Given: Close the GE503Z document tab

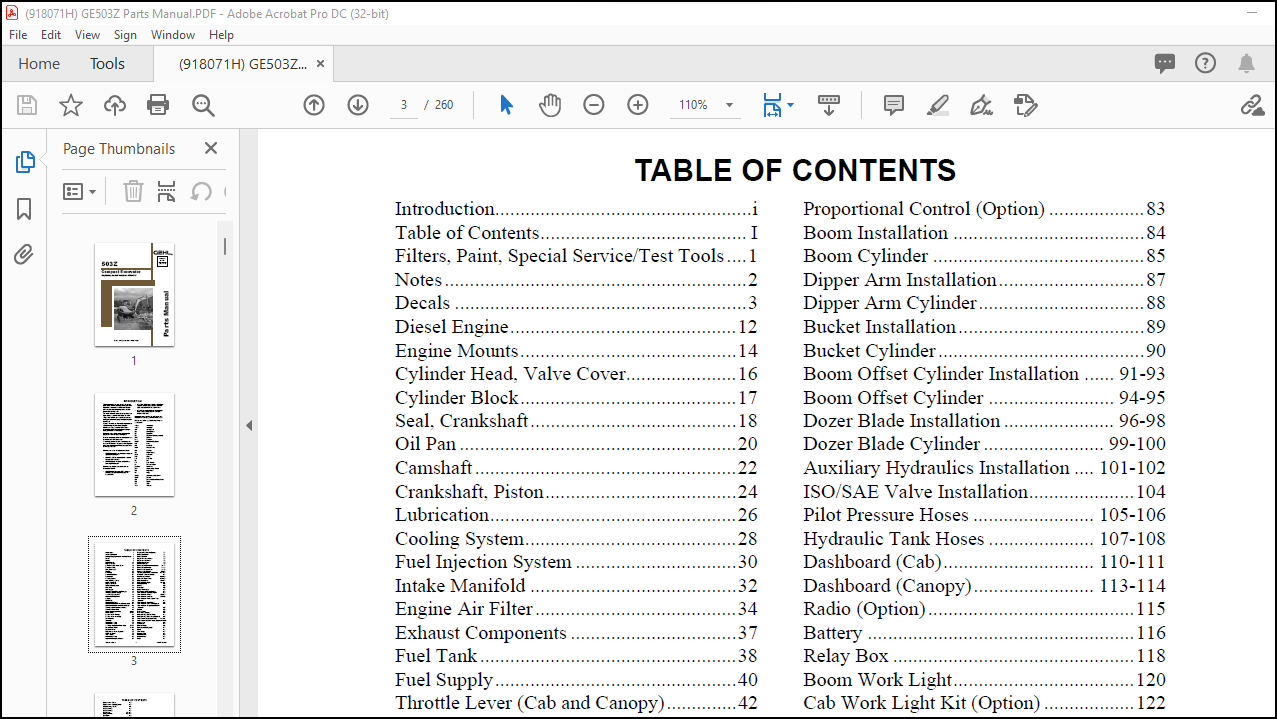Looking at the screenshot, I should coord(321,64).
